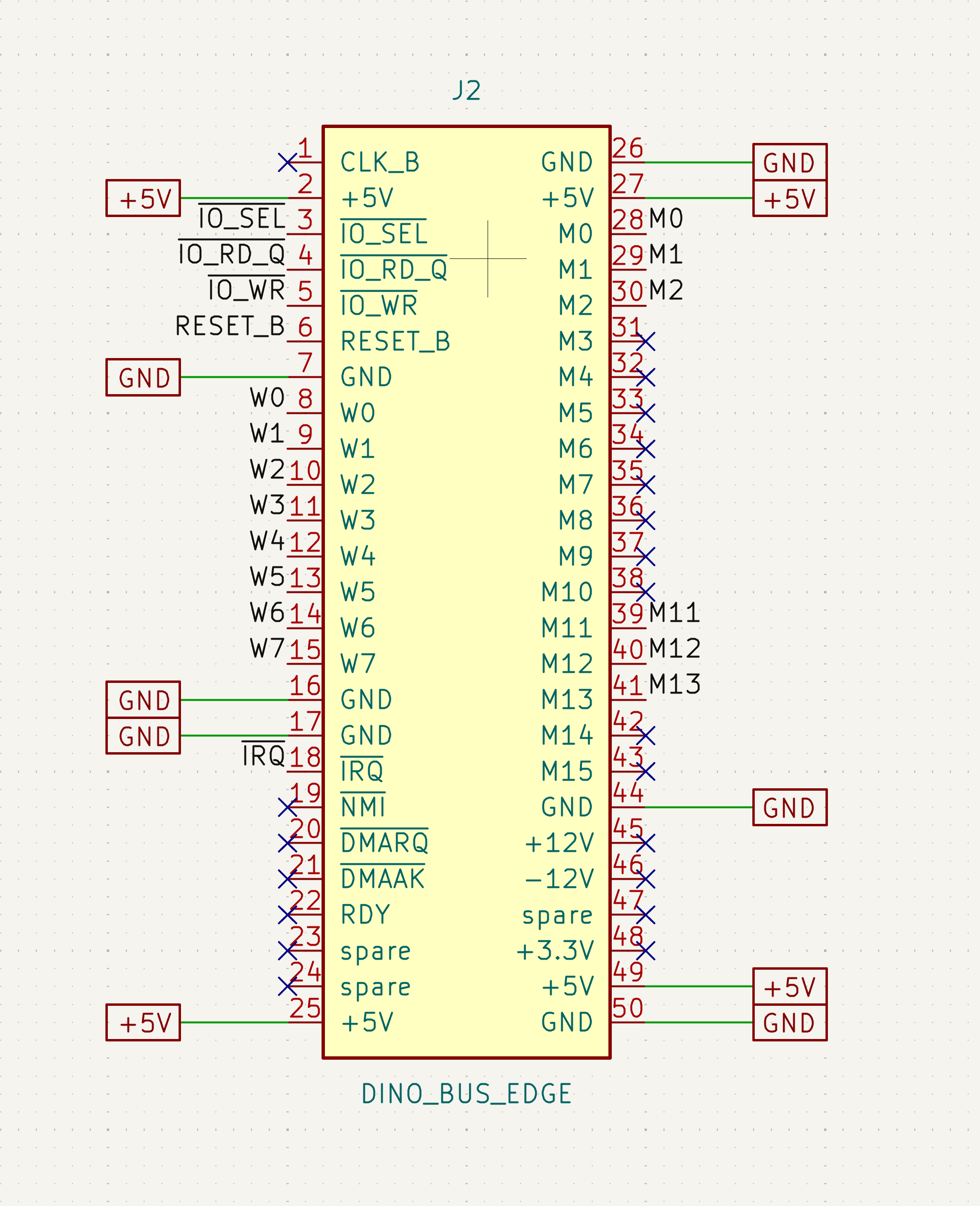This screenshot has height=1206, width=980.
Task: Select the IRQ net label at pin 18
Action: (x=263, y=755)
